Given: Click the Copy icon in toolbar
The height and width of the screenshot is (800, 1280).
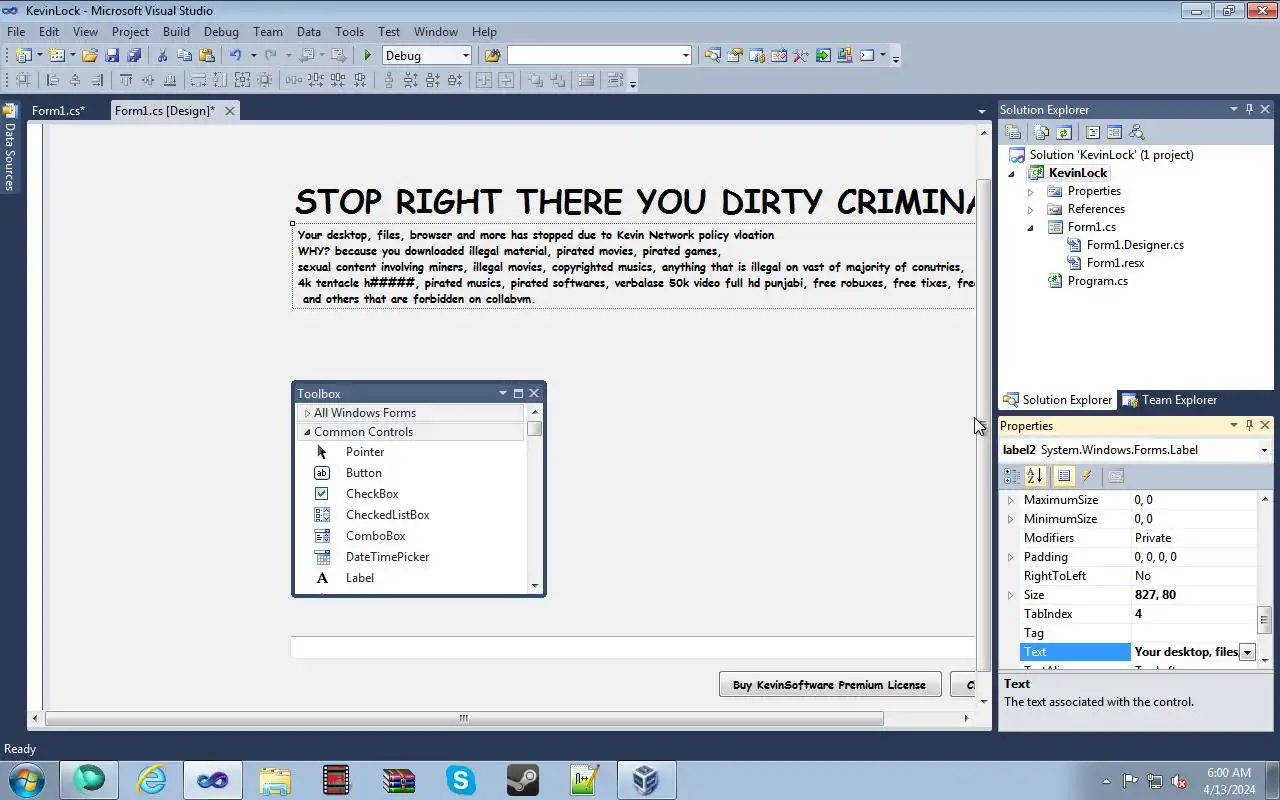Looking at the screenshot, I should pyautogui.click(x=184, y=55).
